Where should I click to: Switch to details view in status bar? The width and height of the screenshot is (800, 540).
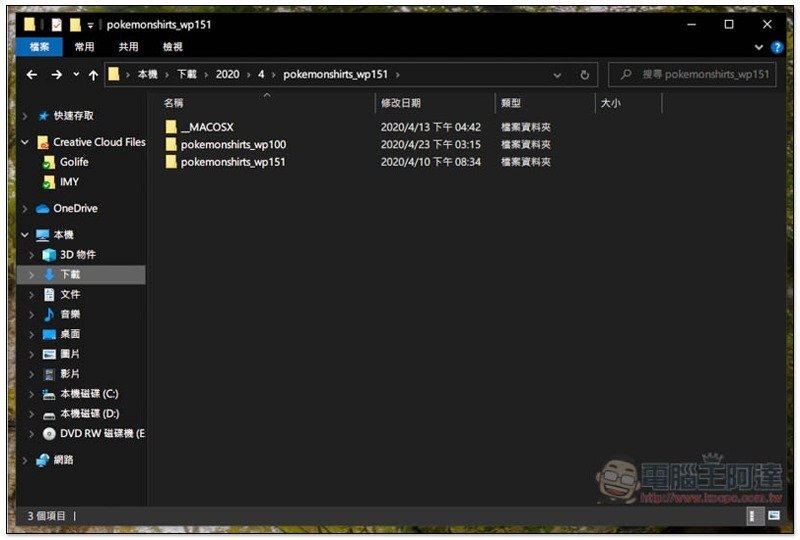pos(754,516)
